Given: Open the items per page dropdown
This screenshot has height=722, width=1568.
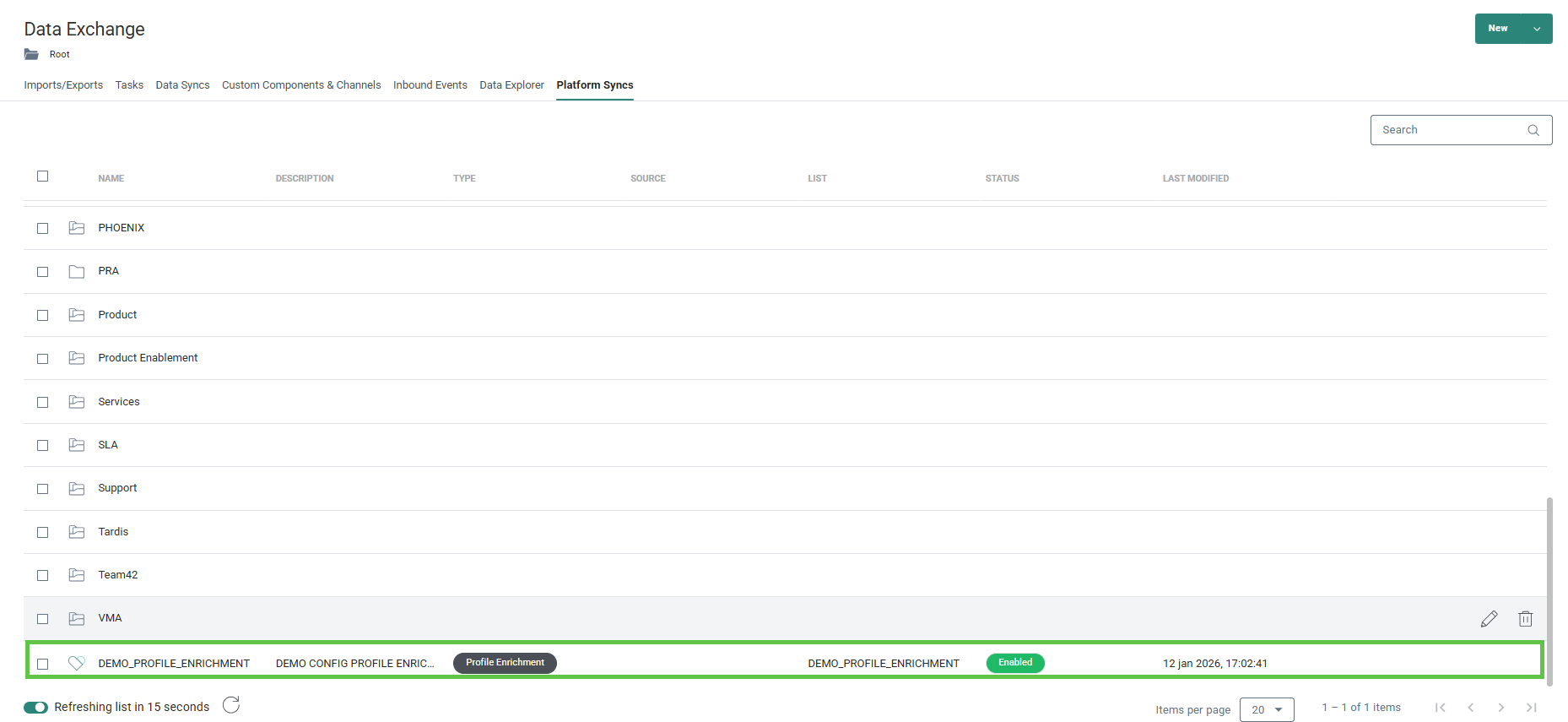Looking at the screenshot, I should (x=1267, y=709).
